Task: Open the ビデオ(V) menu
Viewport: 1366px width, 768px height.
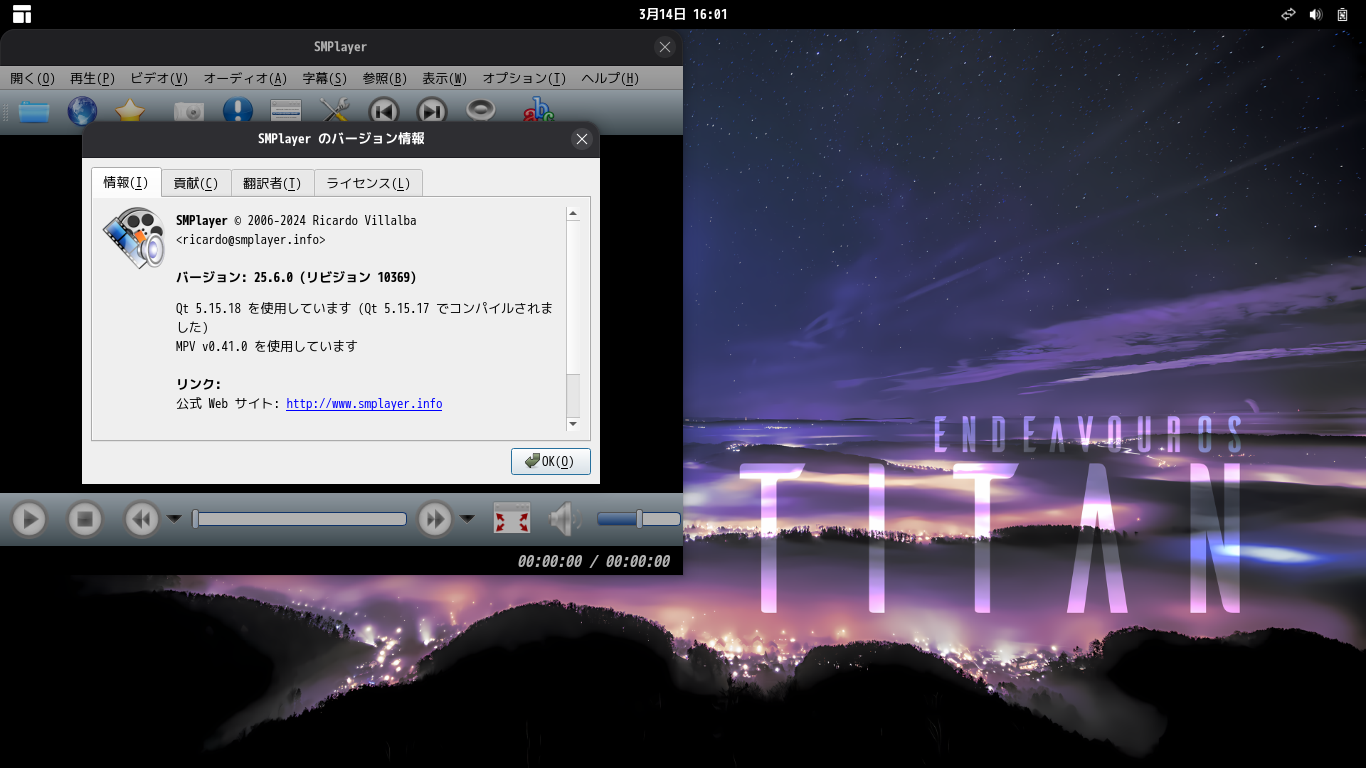Action: point(159,78)
